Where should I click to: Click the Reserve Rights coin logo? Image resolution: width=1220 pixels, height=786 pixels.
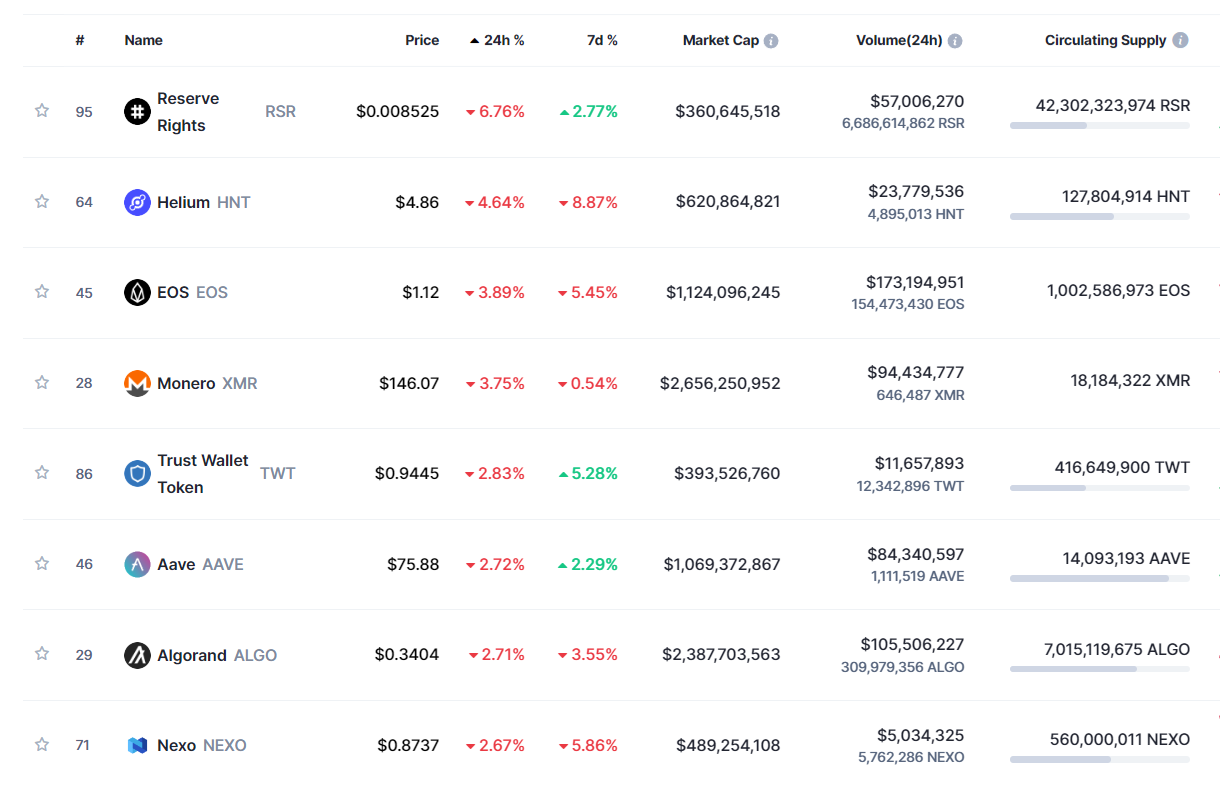tap(137, 111)
